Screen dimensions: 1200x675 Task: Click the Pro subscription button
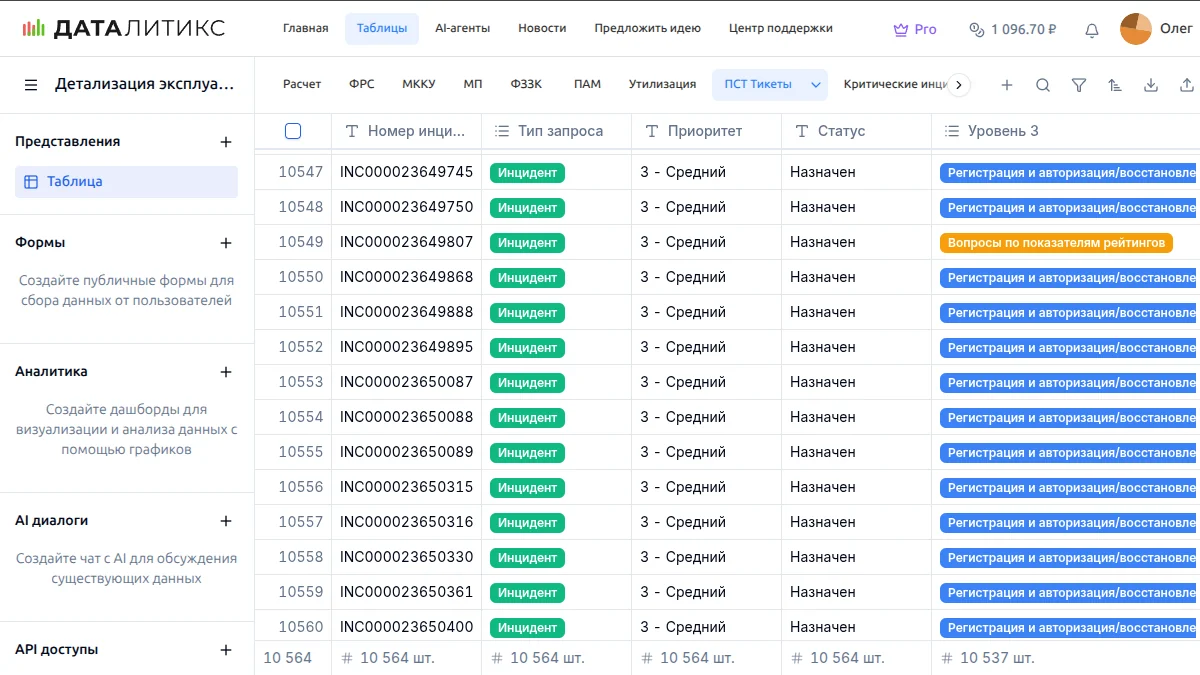(915, 30)
